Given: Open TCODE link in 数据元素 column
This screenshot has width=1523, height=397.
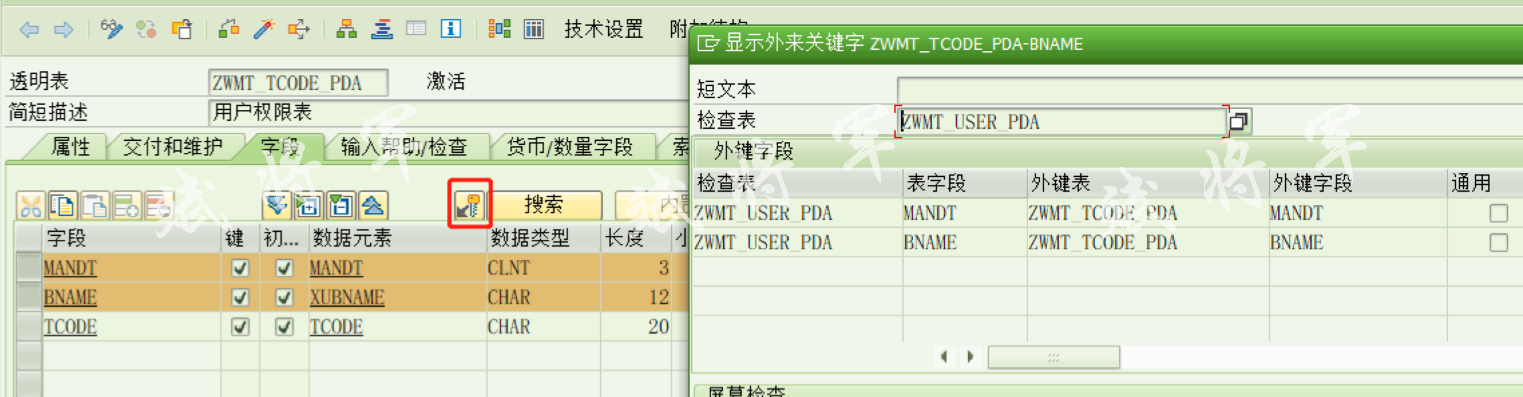Looking at the screenshot, I should pos(336,327).
